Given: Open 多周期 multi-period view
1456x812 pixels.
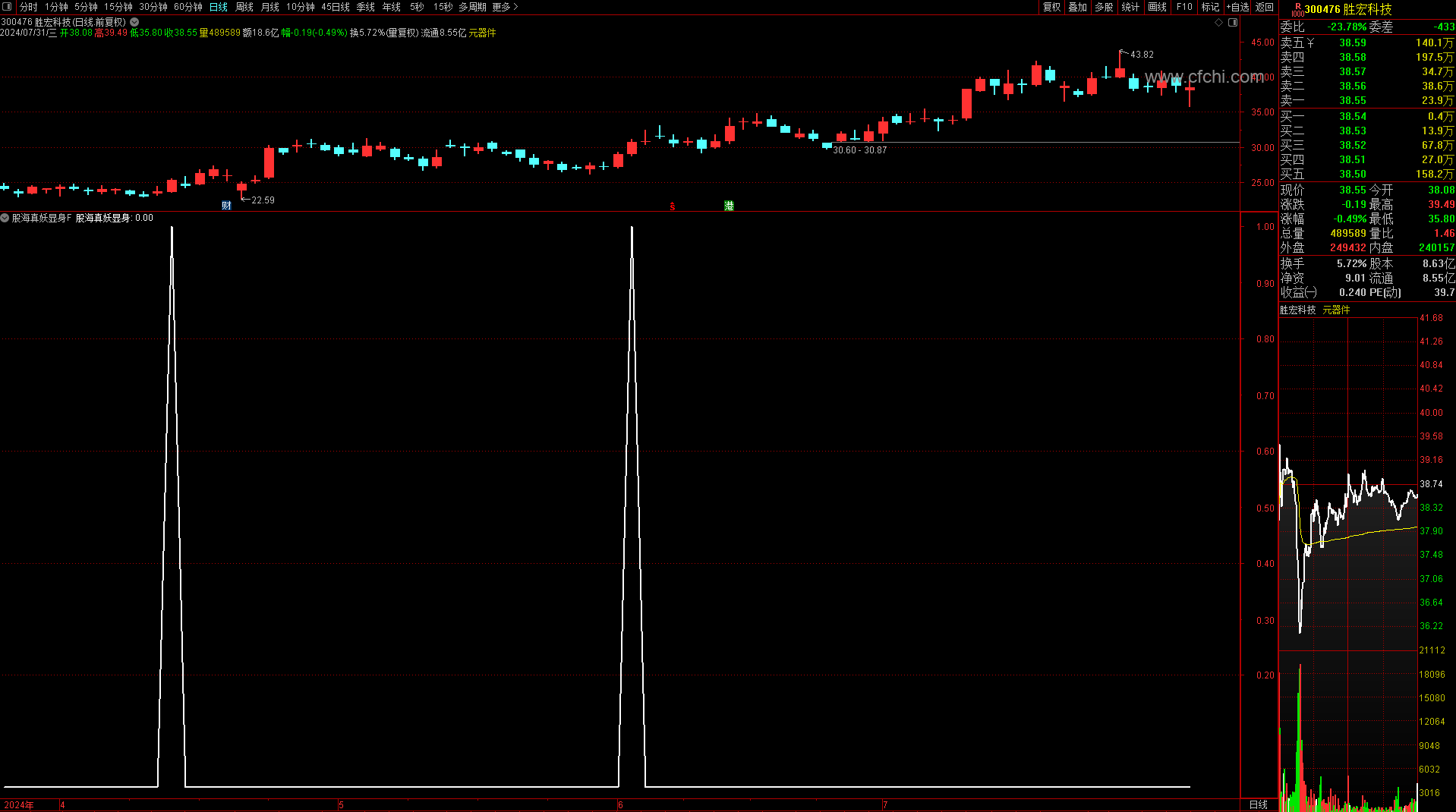Looking at the screenshot, I should [472, 7].
